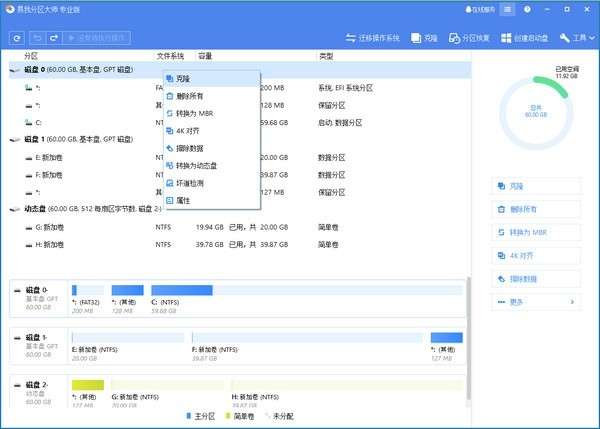Click the 删除所有 button in the right panel
This screenshot has width=600, height=429.
pos(536,209)
